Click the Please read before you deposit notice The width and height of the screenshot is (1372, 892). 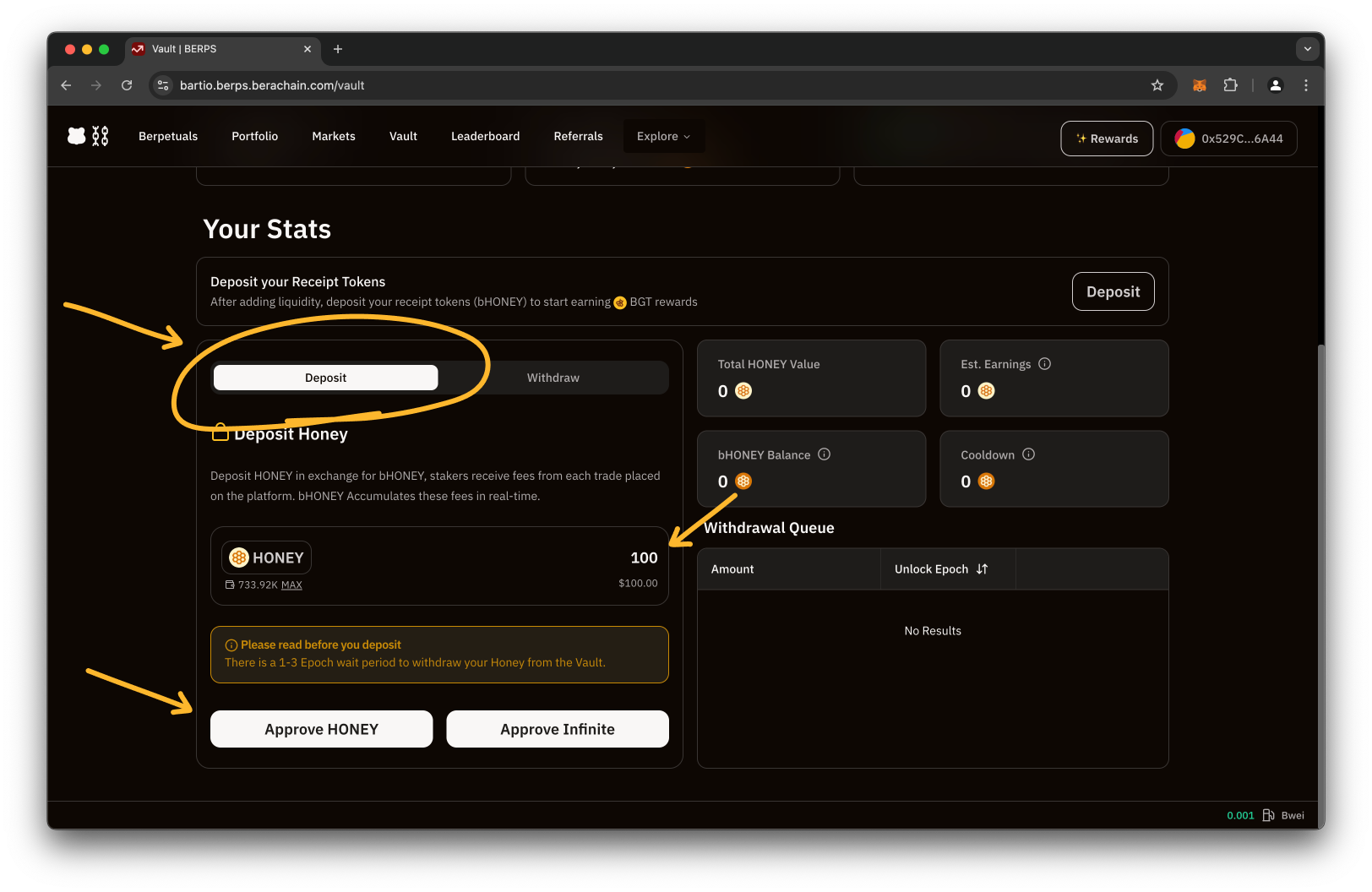click(439, 655)
